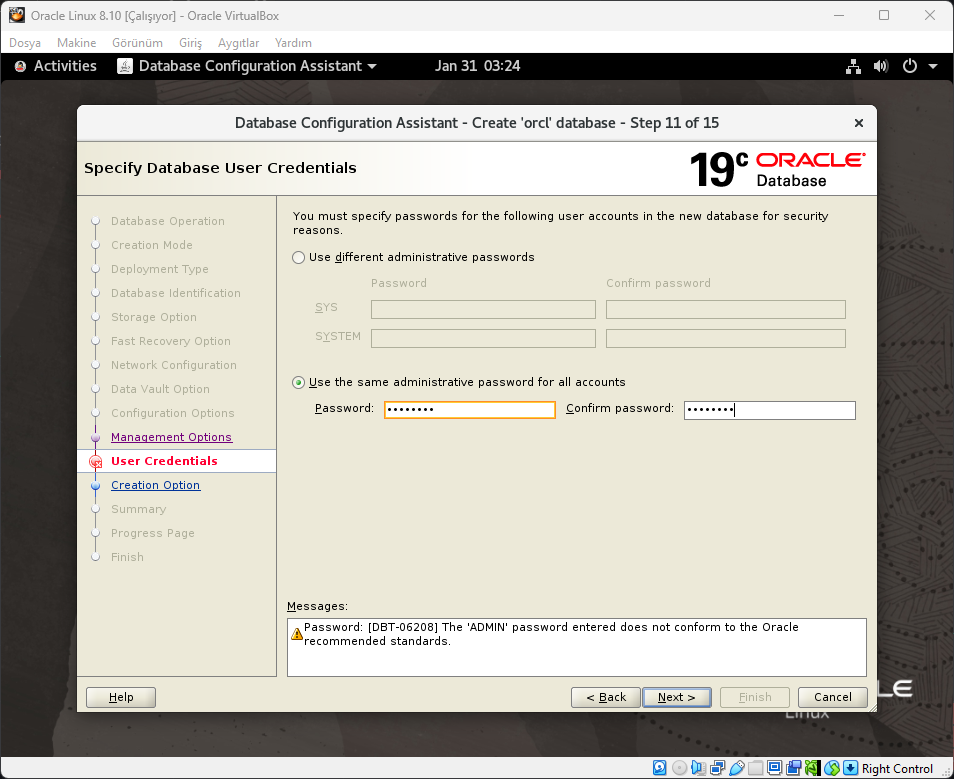Viewport: 954px width, 779px height.
Task: Go back with the Back button
Action: coord(606,697)
